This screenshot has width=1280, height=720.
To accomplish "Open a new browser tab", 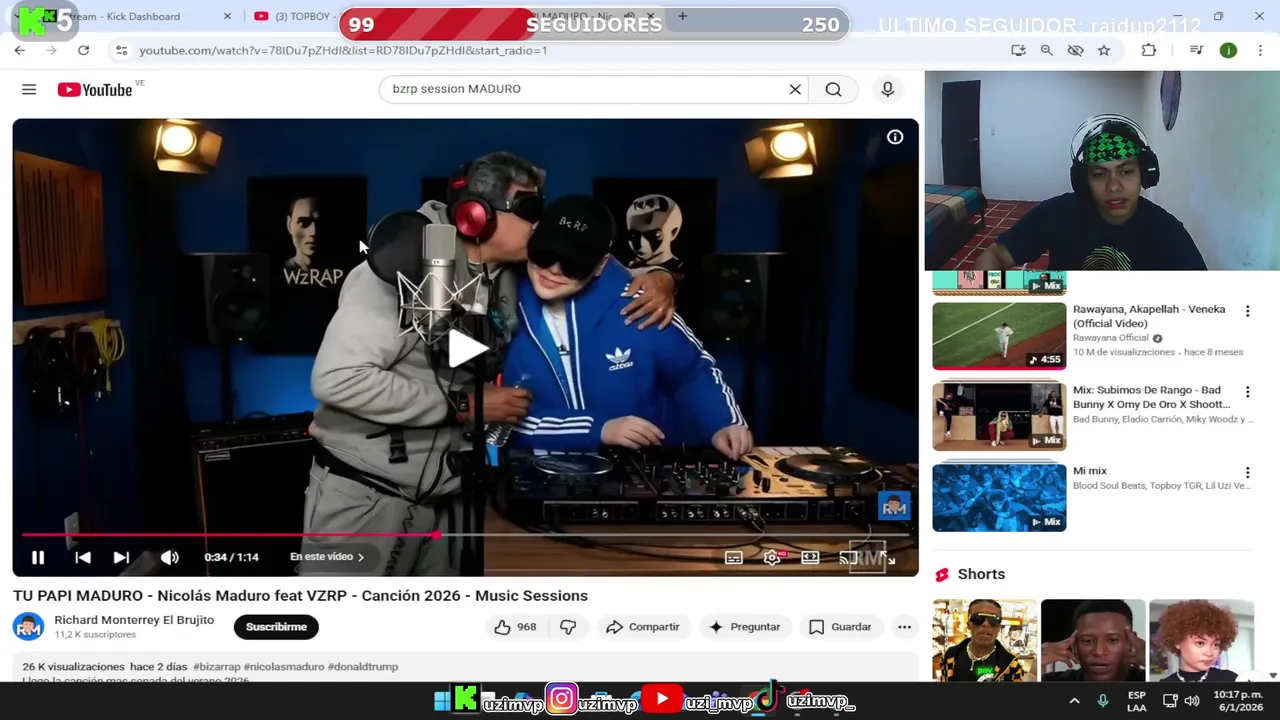I will [682, 16].
